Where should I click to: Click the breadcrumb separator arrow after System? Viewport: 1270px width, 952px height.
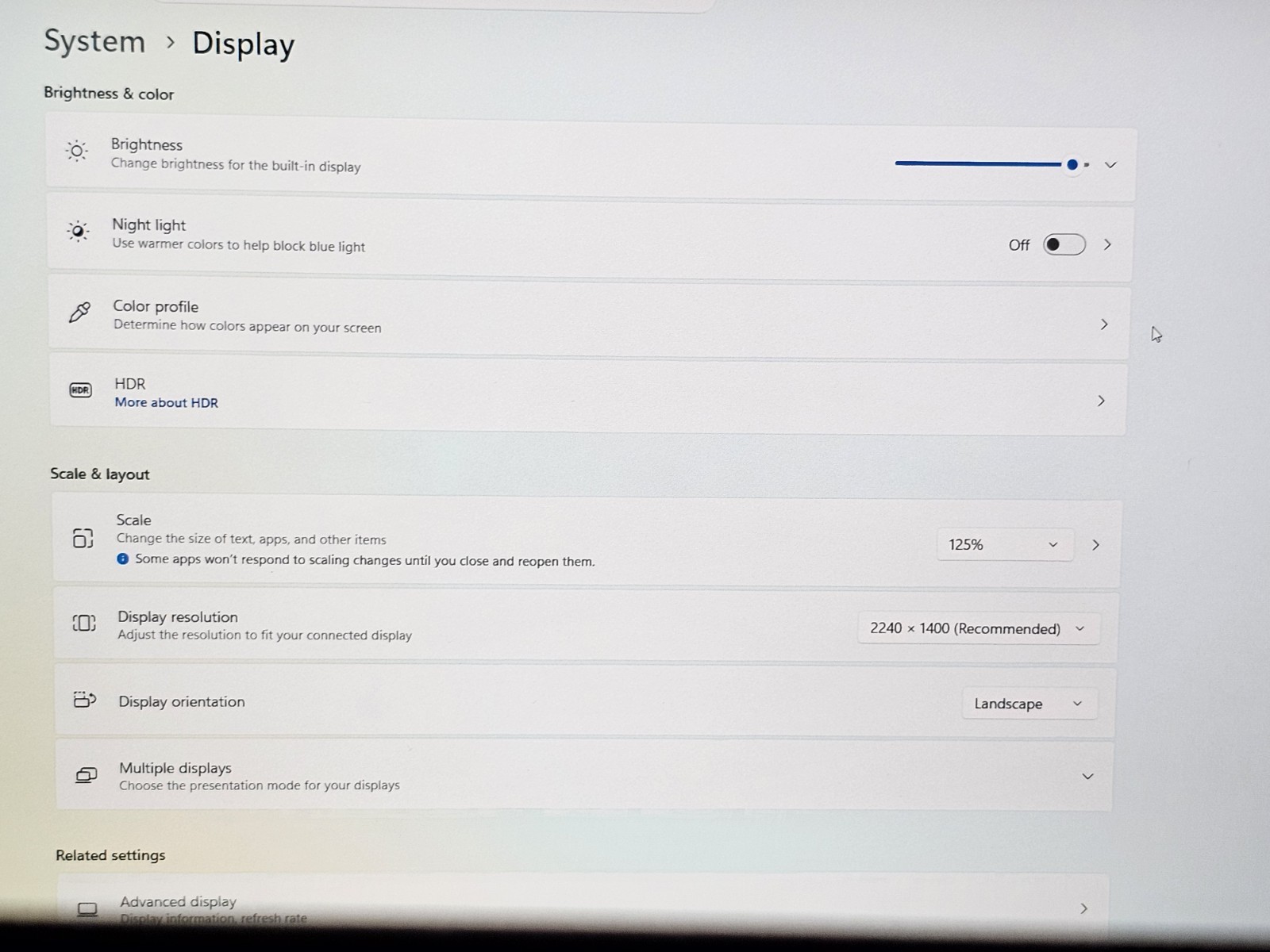(170, 42)
